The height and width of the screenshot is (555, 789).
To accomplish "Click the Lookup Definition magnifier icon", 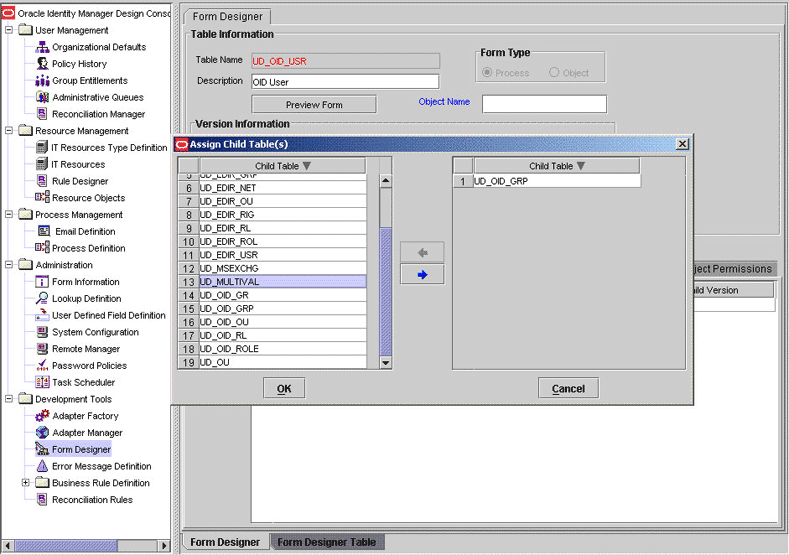I will click(42, 298).
